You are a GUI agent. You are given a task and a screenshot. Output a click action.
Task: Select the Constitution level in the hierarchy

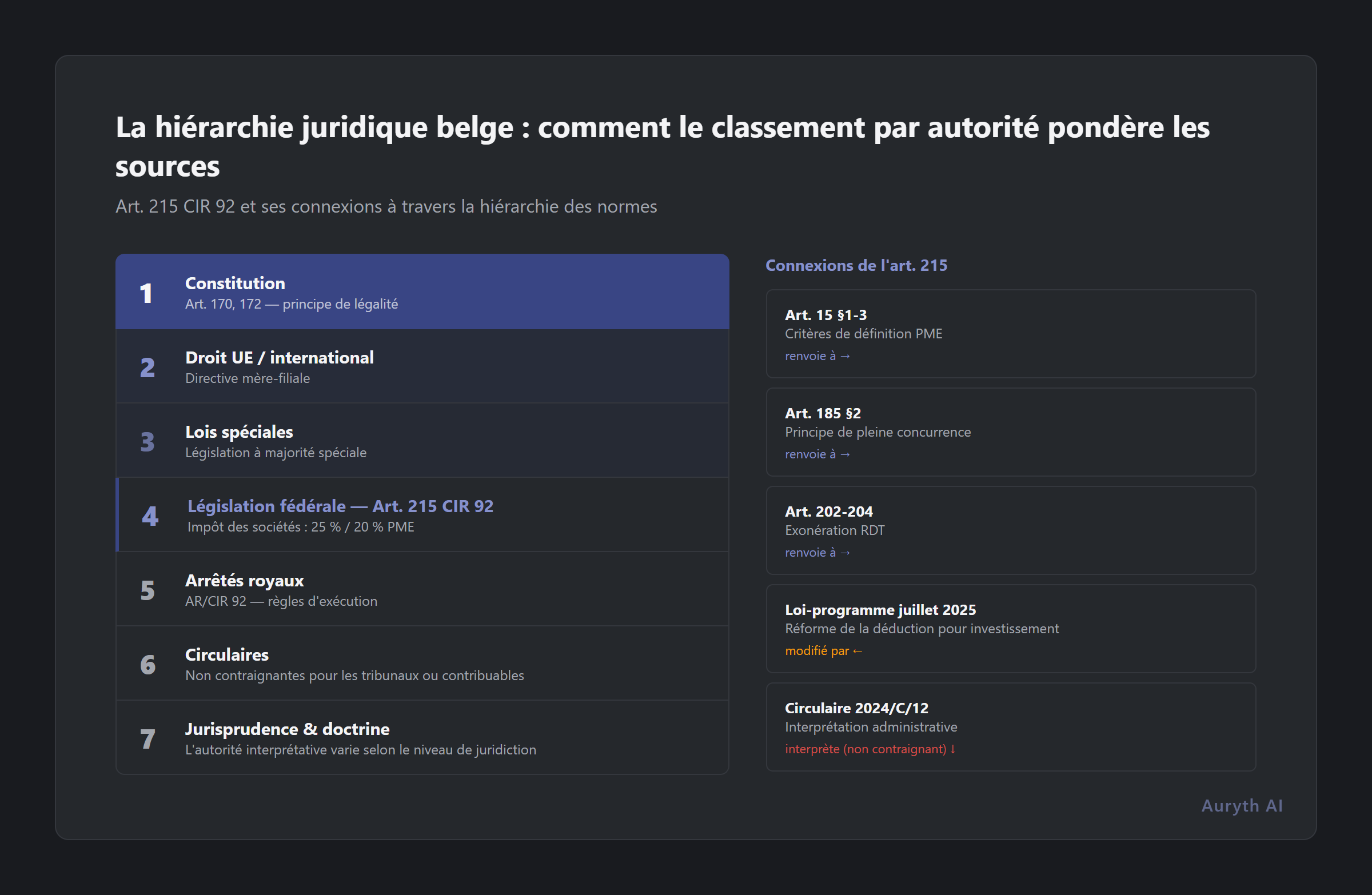click(422, 291)
